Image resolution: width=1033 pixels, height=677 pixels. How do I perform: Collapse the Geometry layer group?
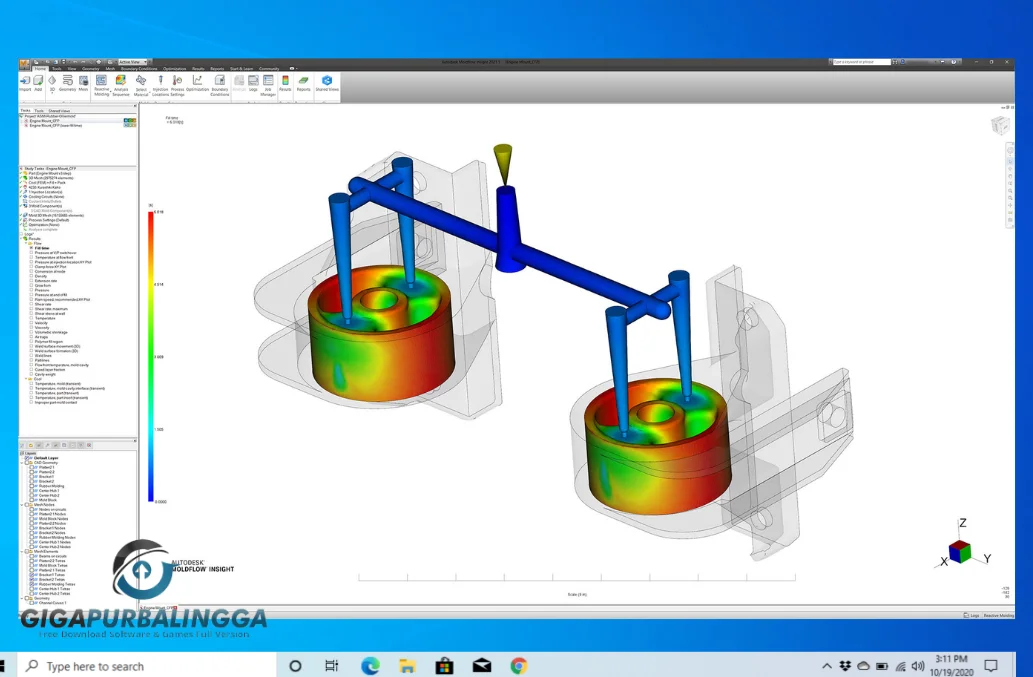click(x=22, y=598)
